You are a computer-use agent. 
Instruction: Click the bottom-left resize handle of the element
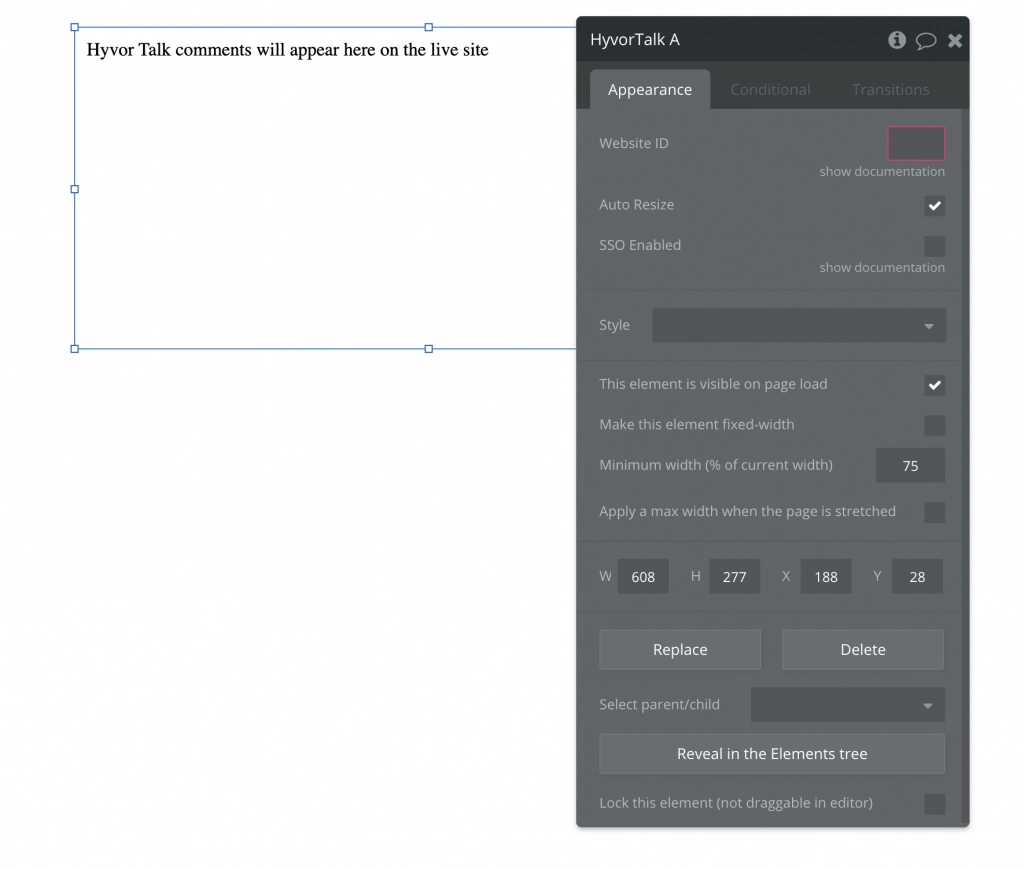[x=74, y=349]
